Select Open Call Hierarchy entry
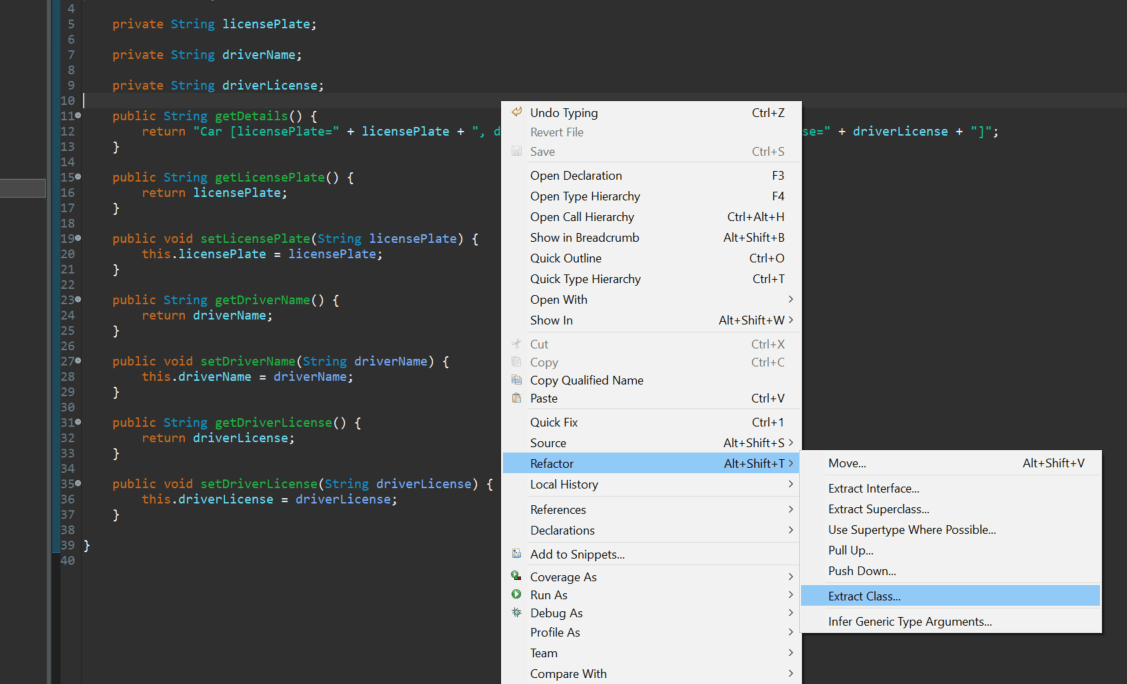The image size is (1127, 684). [651, 217]
